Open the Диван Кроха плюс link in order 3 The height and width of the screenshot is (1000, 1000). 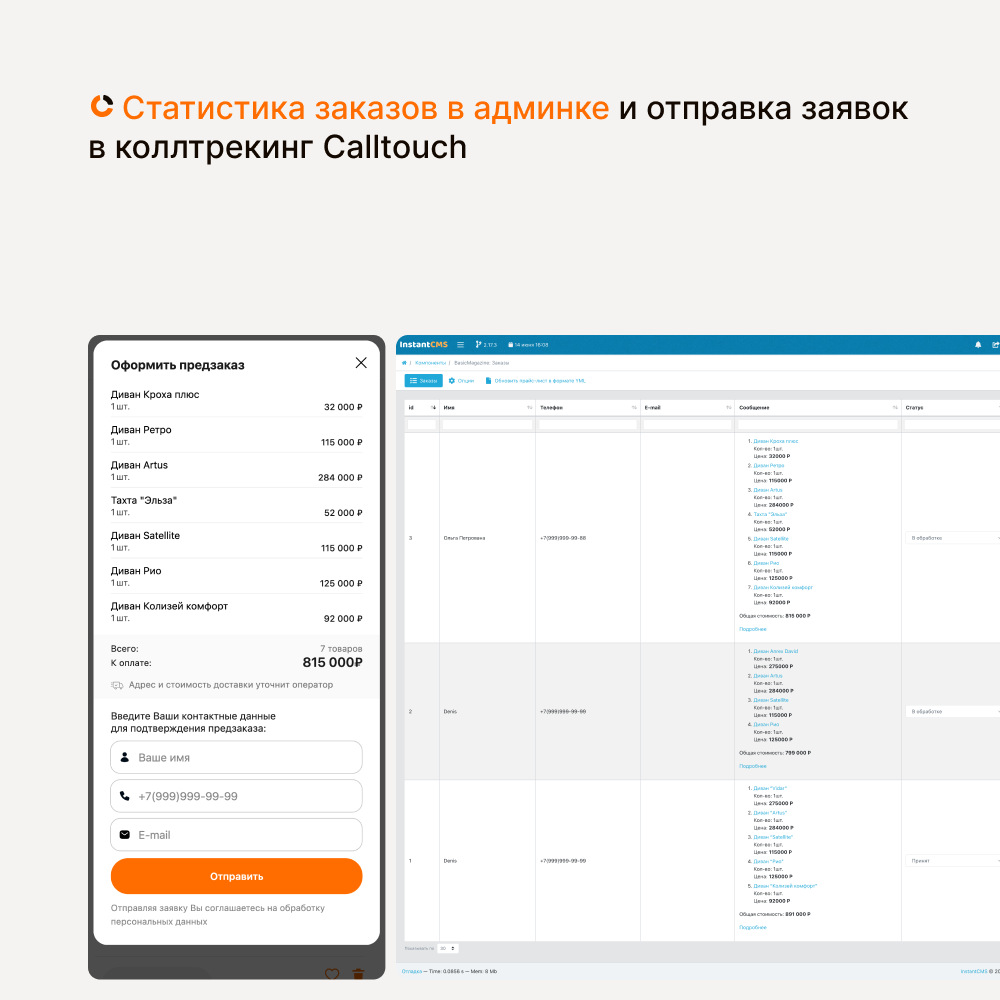(776, 441)
